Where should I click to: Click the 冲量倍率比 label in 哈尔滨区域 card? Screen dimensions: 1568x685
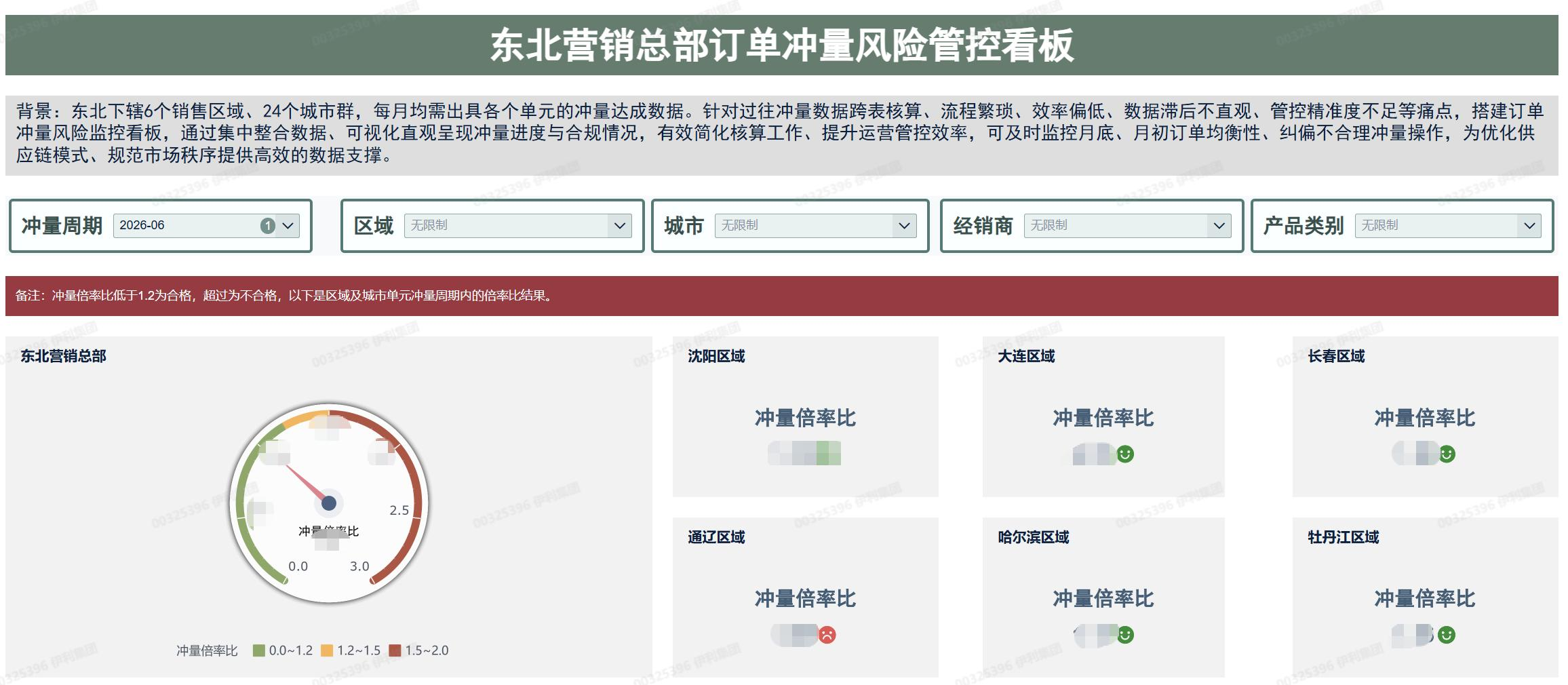point(1103,598)
